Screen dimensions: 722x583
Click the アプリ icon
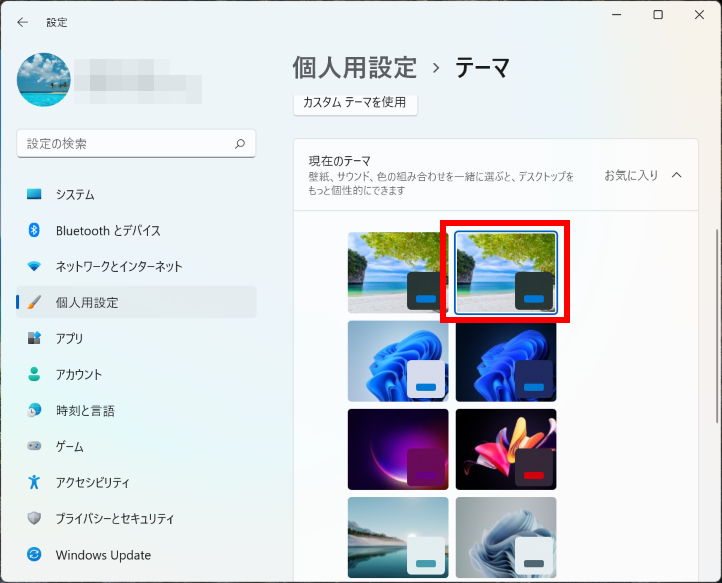tap(34, 338)
